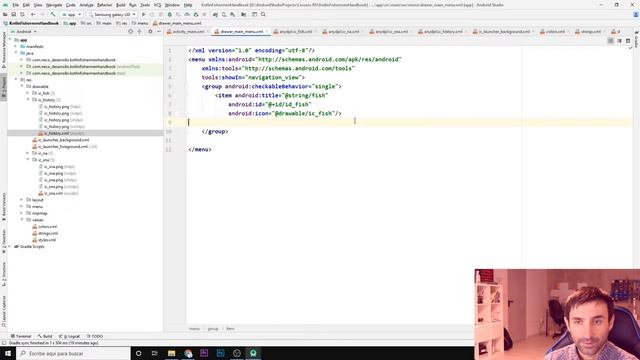Switch to the ic_launcher_background.xml tab
Screen dimensions: 640x360
click(504, 31)
